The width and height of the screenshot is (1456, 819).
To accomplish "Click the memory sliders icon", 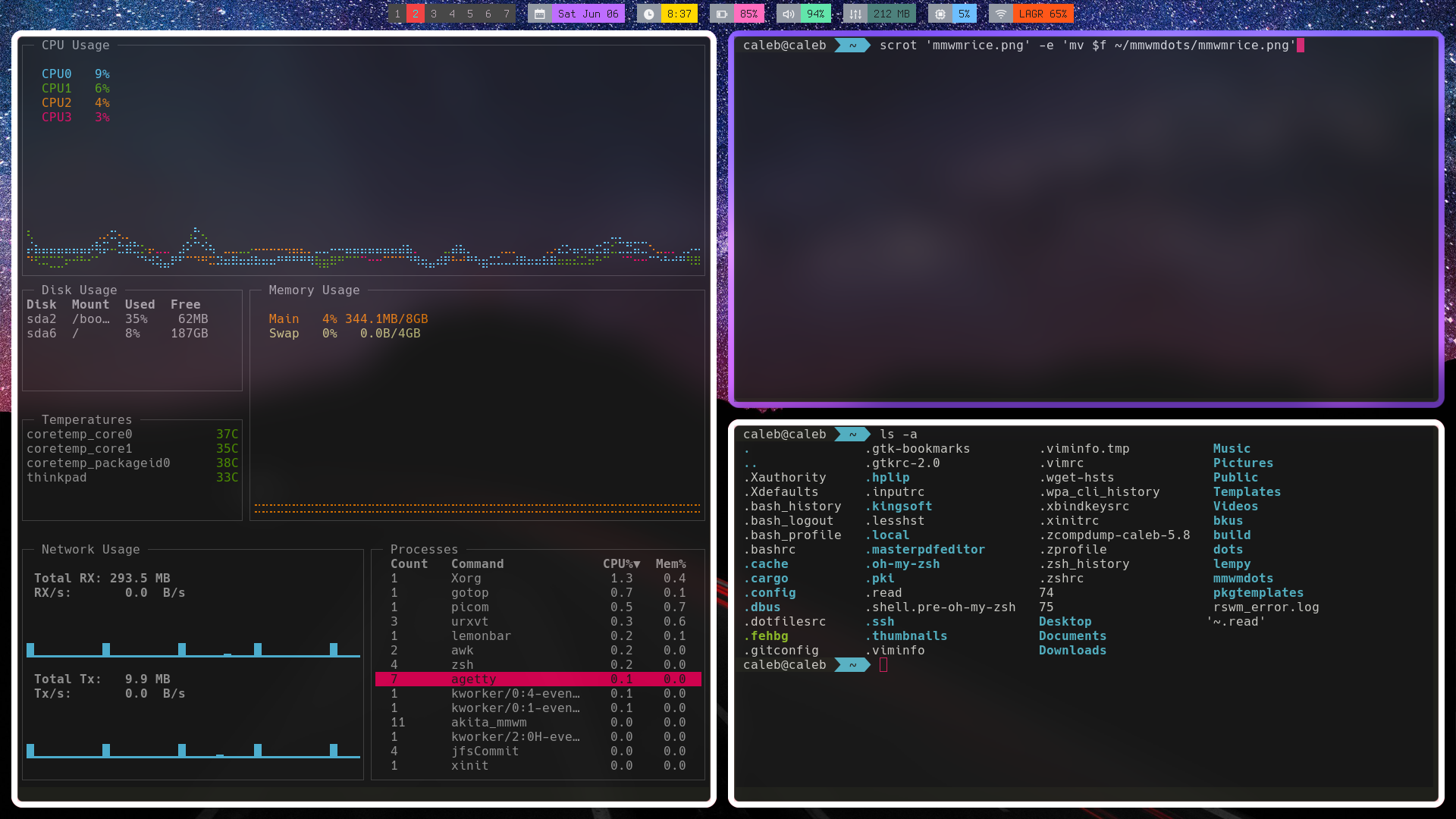I will coord(855,14).
